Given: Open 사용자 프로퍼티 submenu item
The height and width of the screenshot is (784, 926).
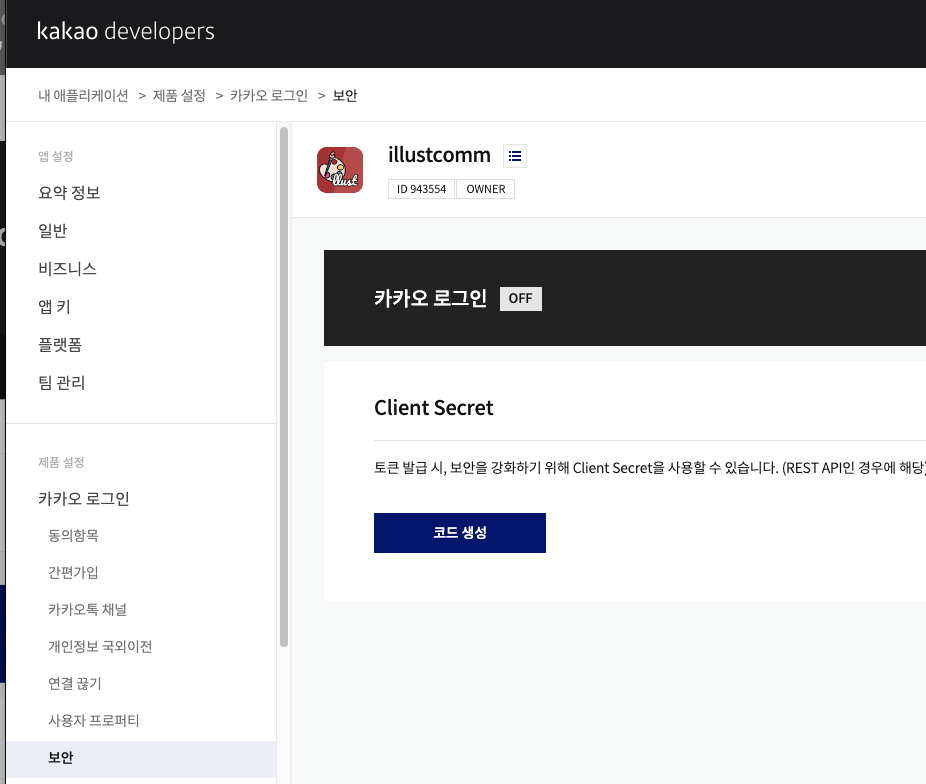Looking at the screenshot, I should pos(93,720).
